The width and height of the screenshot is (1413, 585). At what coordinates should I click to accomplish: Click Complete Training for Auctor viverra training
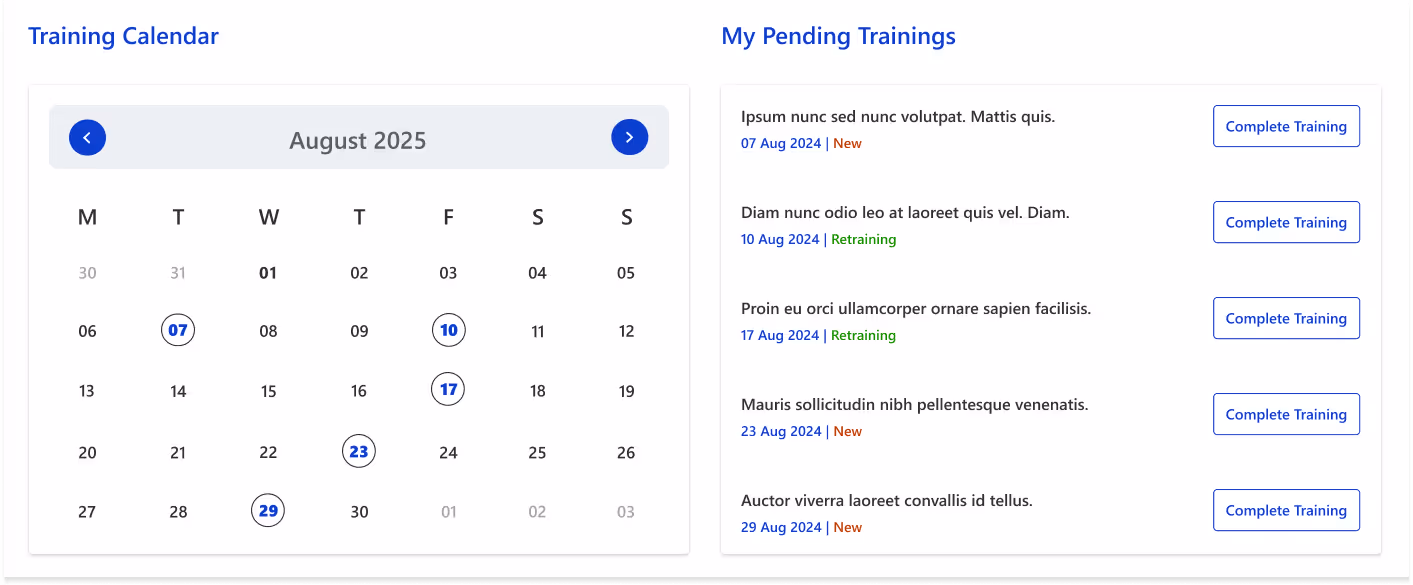coord(1286,510)
